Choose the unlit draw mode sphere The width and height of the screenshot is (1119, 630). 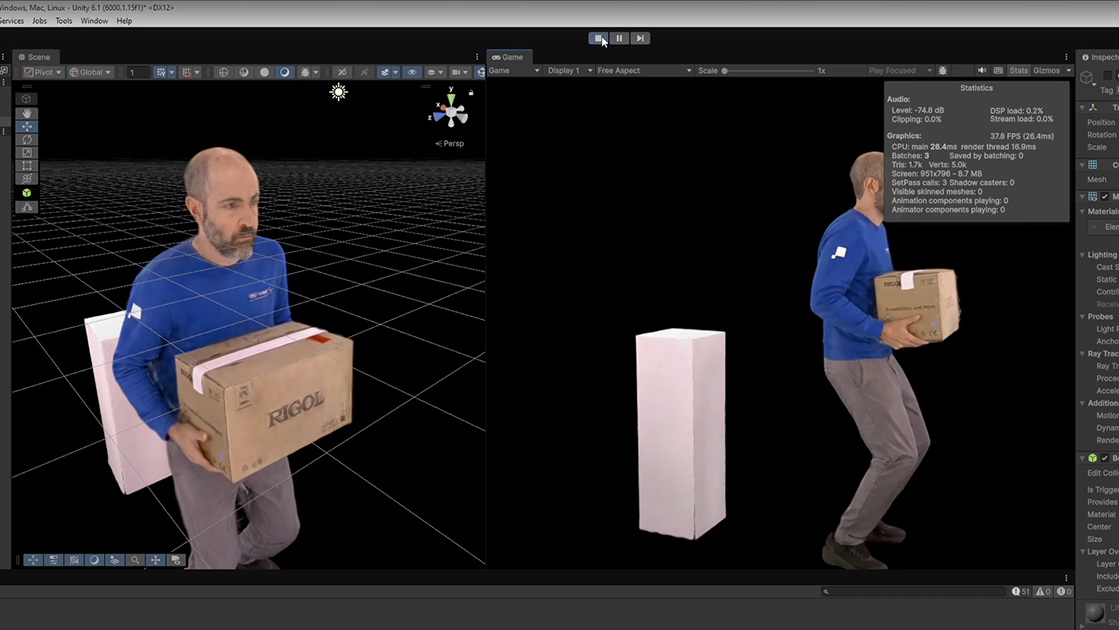pos(264,72)
